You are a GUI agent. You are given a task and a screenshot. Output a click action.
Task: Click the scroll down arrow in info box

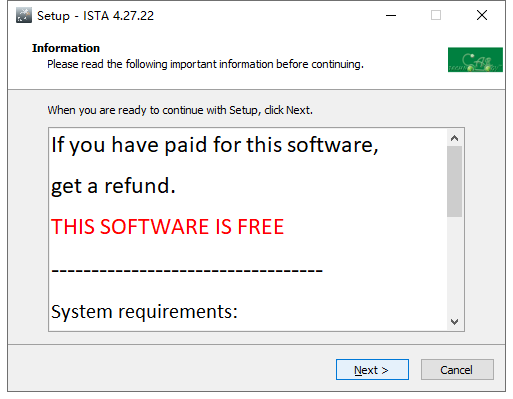454,322
